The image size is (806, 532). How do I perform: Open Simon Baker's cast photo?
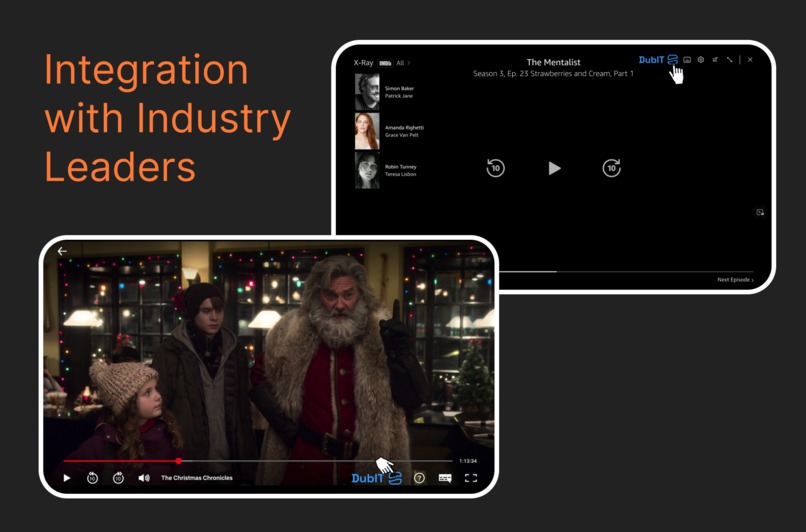(367, 92)
